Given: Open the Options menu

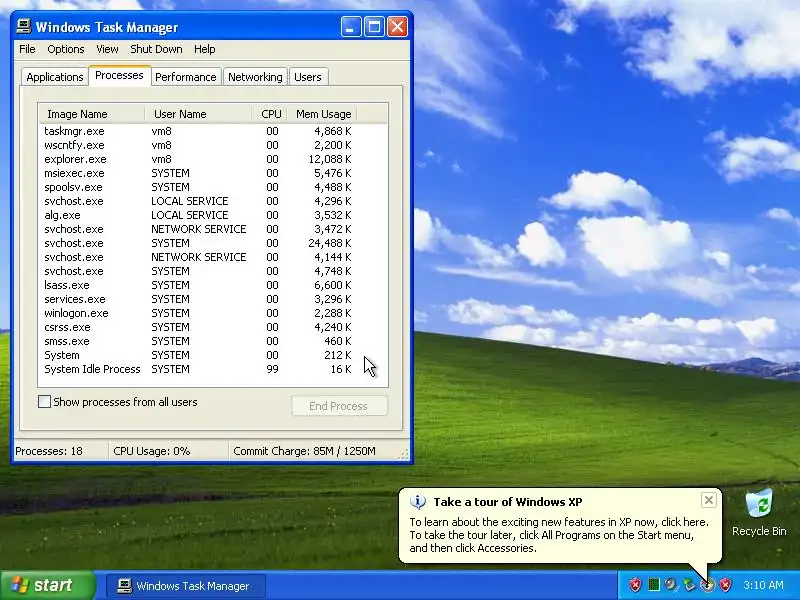Looking at the screenshot, I should (x=66, y=49).
